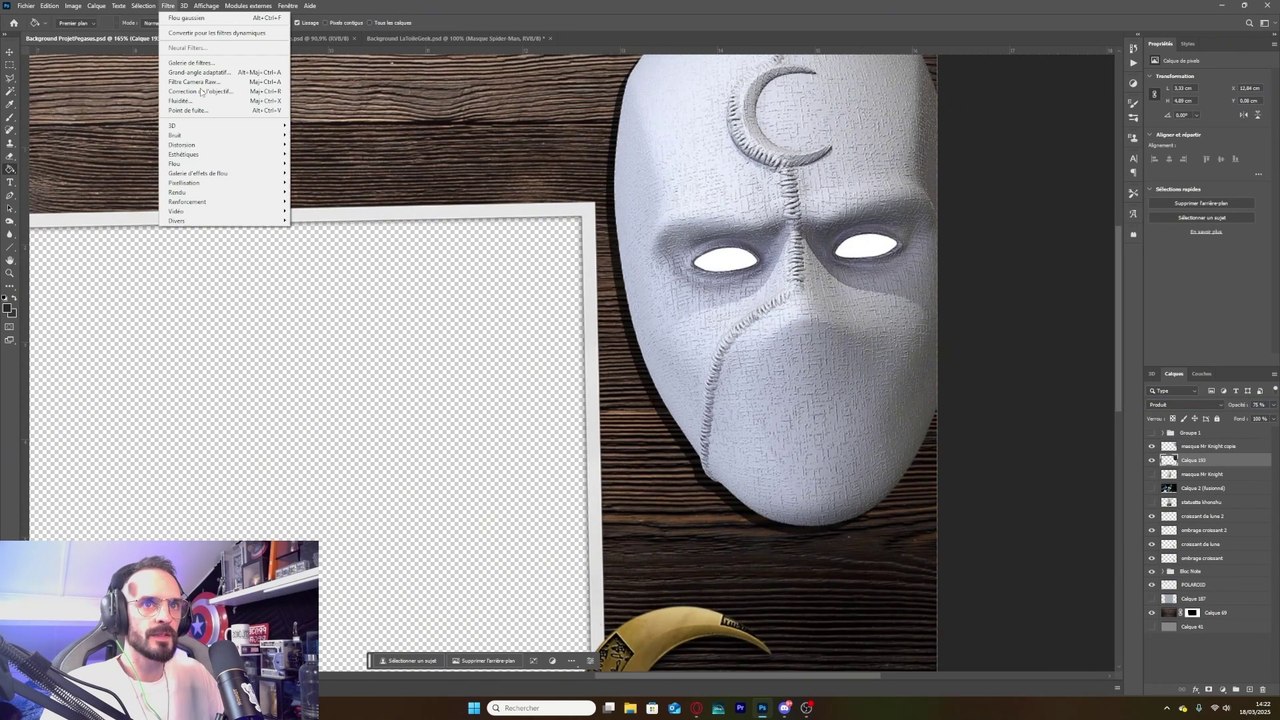Screen dimensions: 1280x720
Task: Enable the Tous les calques checkbox
Action: point(370,22)
